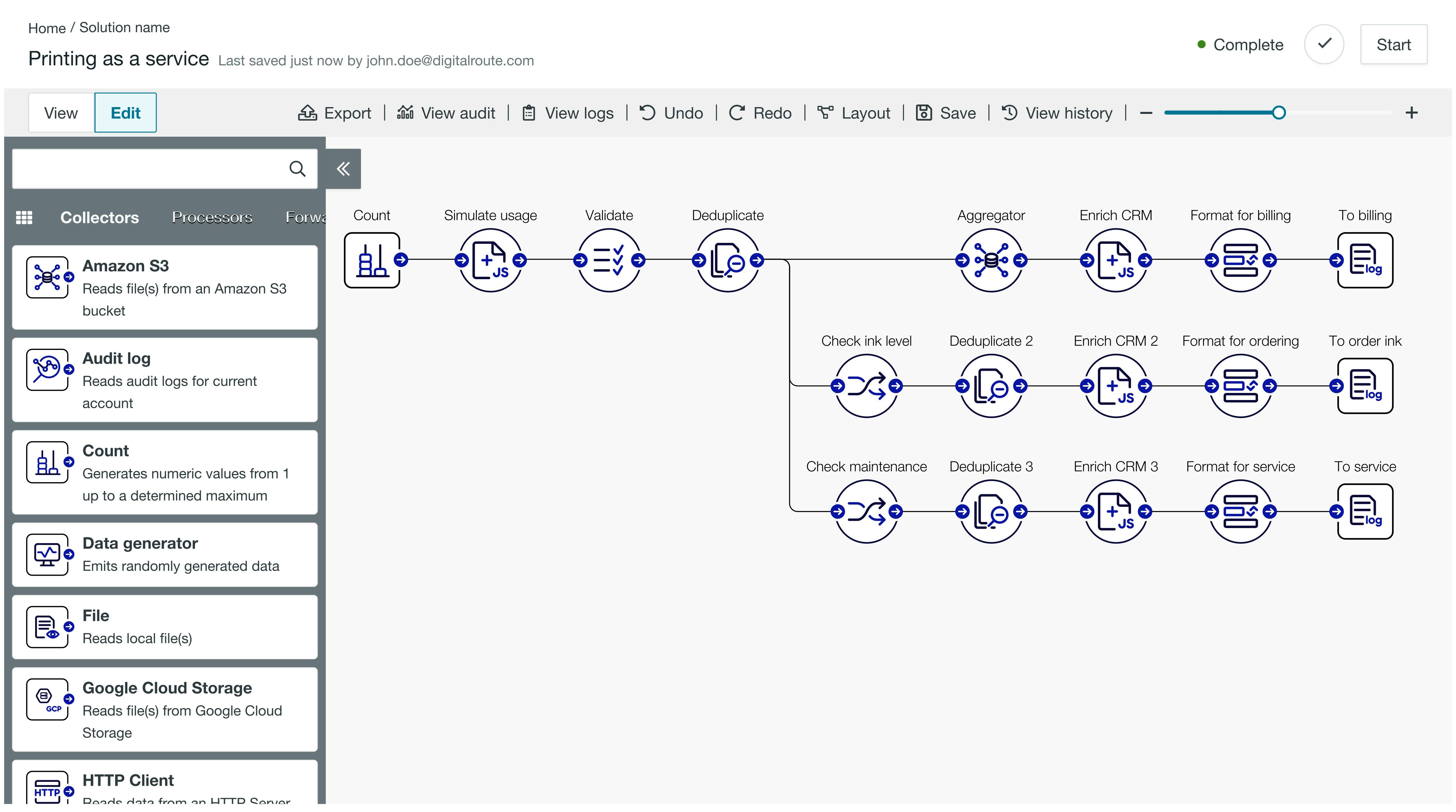The image size is (1456, 812).
Task: Select the Enrich CRM 2 node
Action: [x=1116, y=386]
